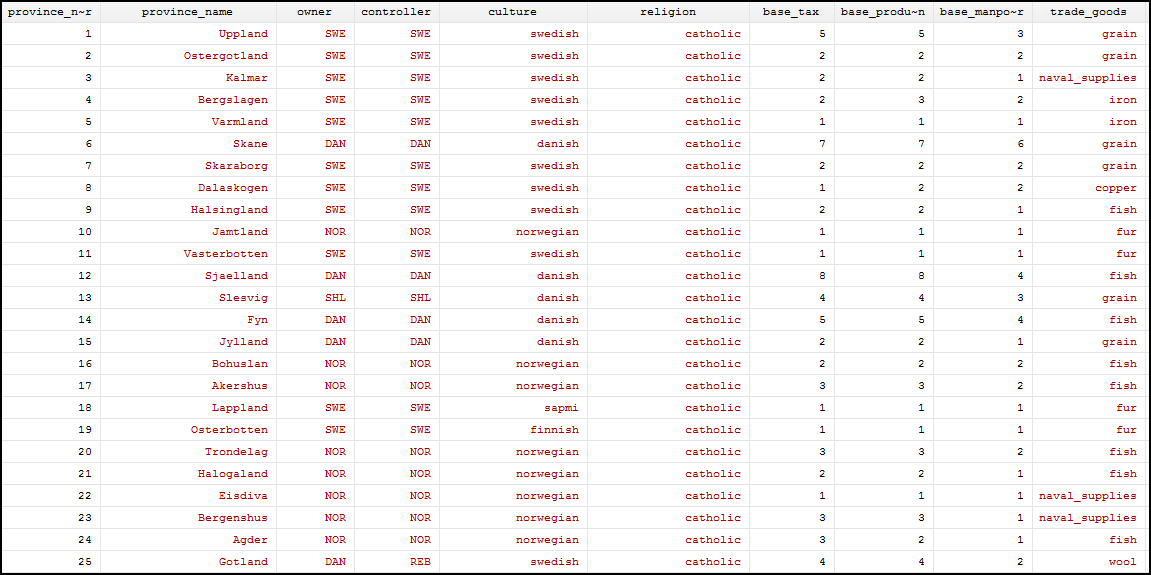Select the truncated base_manpower column header
The width and height of the screenshot is (1151, 575).
pyautogui.click(x=982, y=12)
